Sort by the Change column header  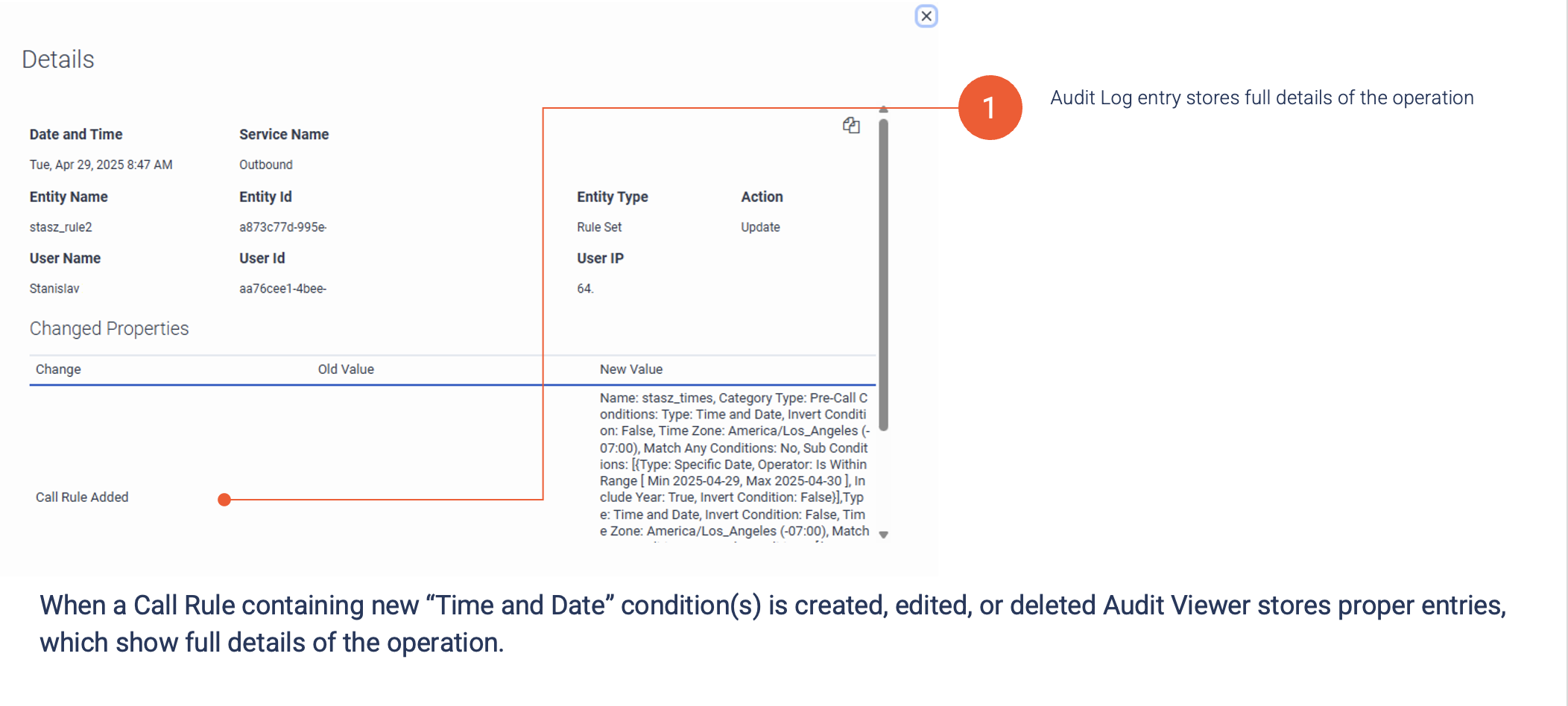[58, 369]
